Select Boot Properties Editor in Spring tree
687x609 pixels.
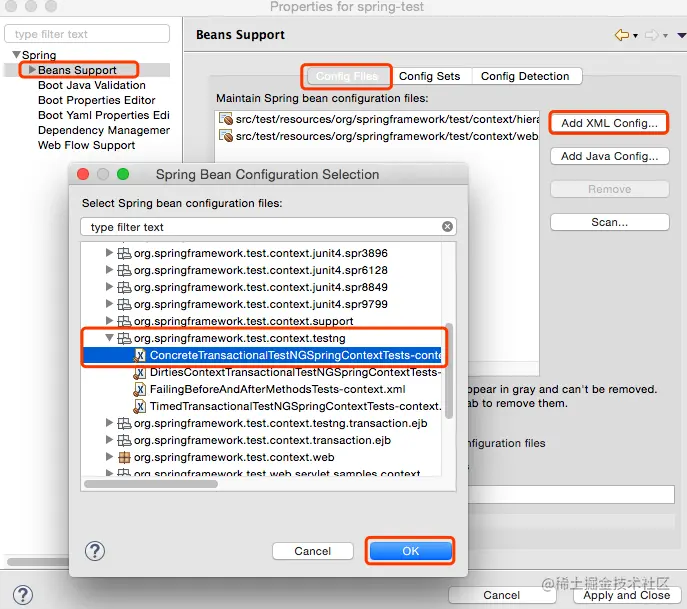click(x=96, y=100)
